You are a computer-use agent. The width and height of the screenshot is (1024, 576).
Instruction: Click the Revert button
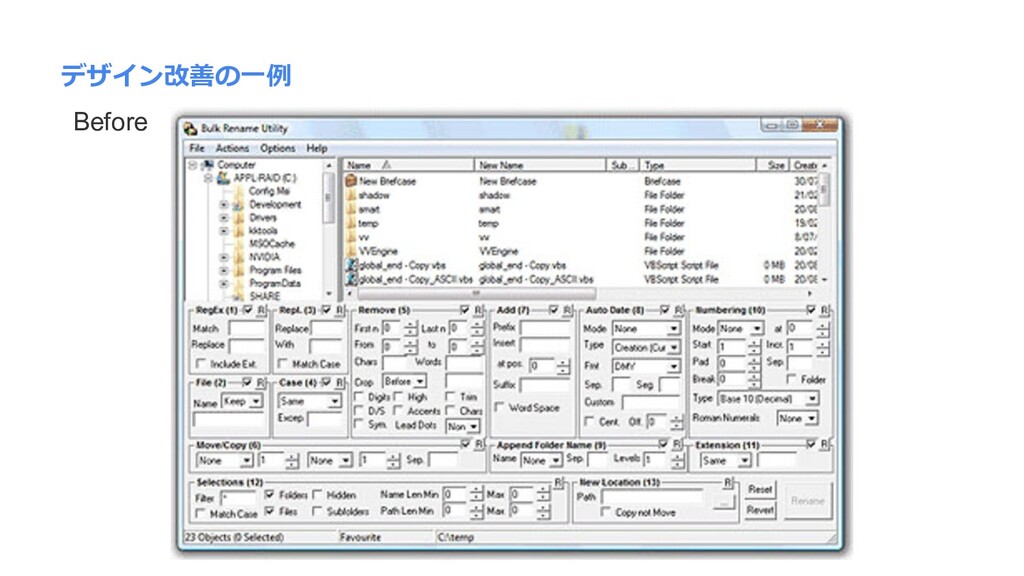click(x=760, y=510)
